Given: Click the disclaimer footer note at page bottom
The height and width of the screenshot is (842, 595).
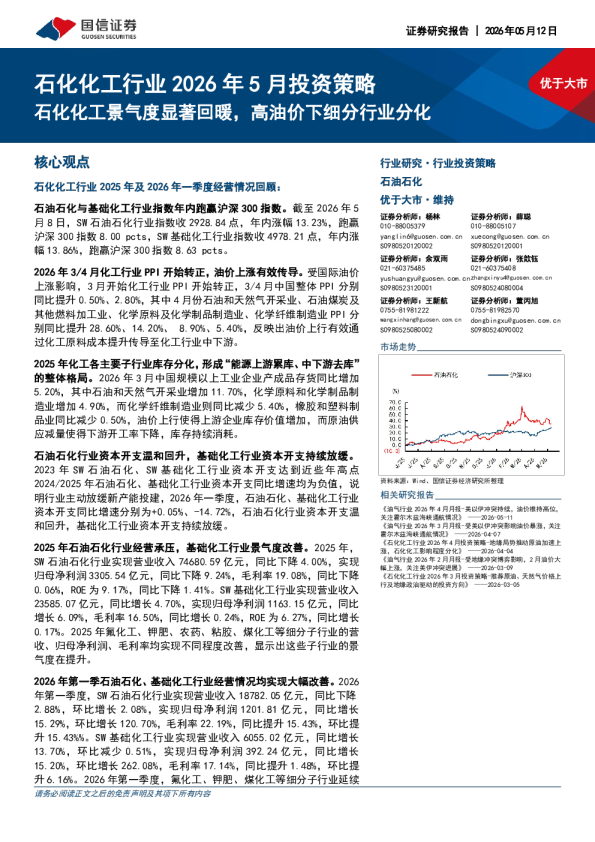Looking at the screenshot, I should coord(122,794).
